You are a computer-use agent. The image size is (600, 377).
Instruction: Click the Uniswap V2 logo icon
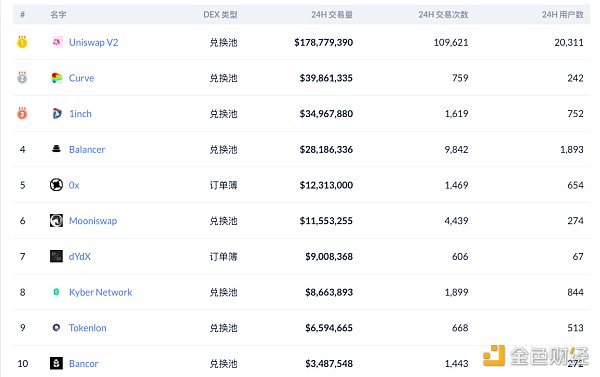(57, 42)
